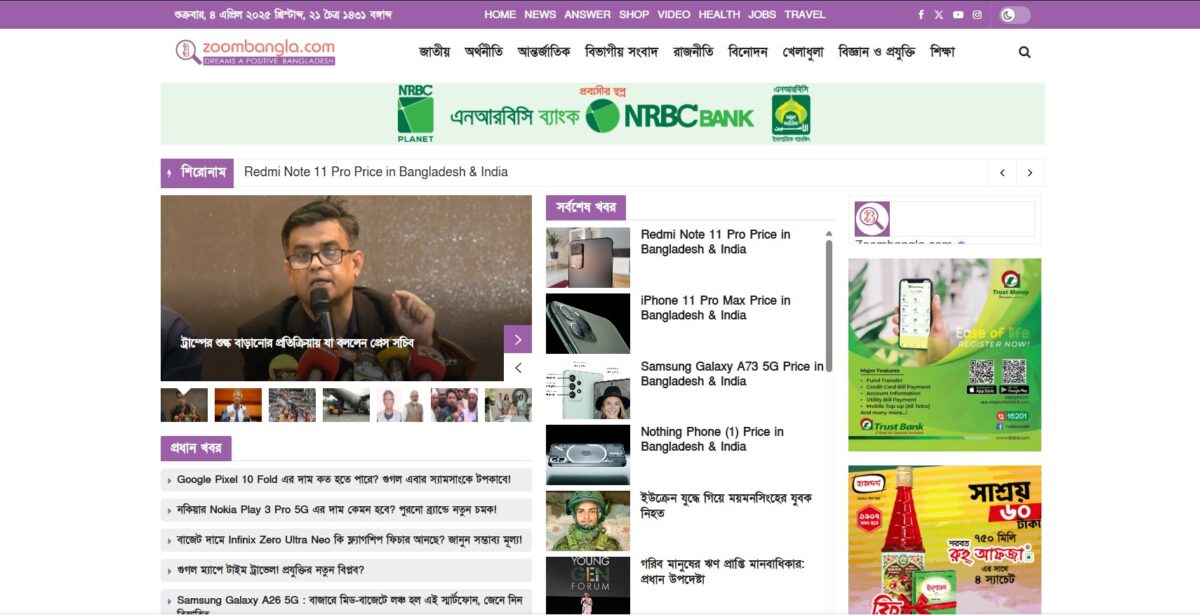Open বিনোদন category menu
Viewport: 1200px width, 615px height.
(748, 52)
